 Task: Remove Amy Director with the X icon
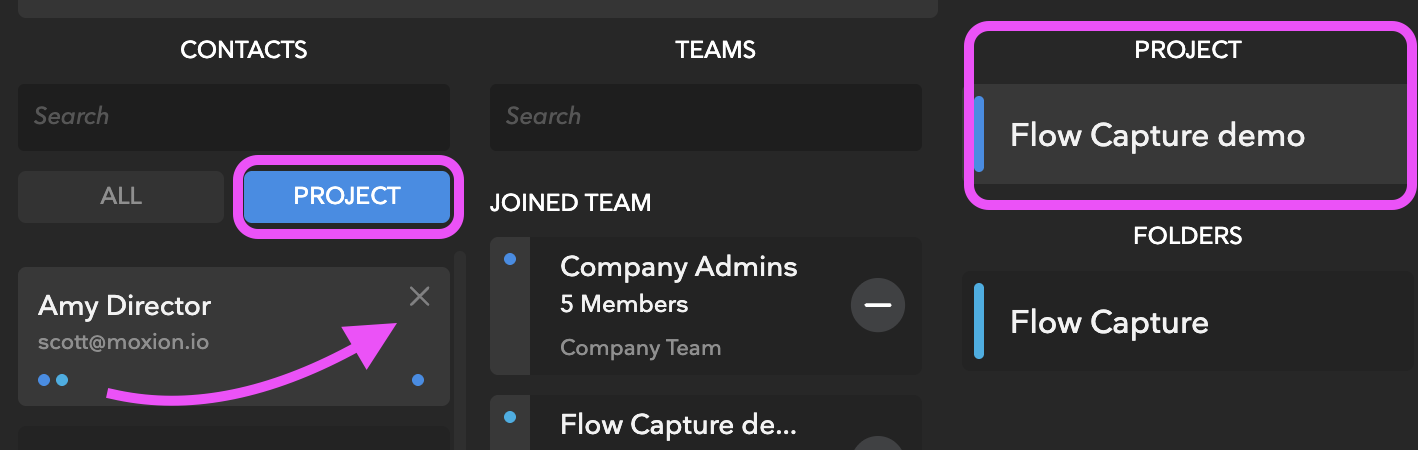[419, 296]
